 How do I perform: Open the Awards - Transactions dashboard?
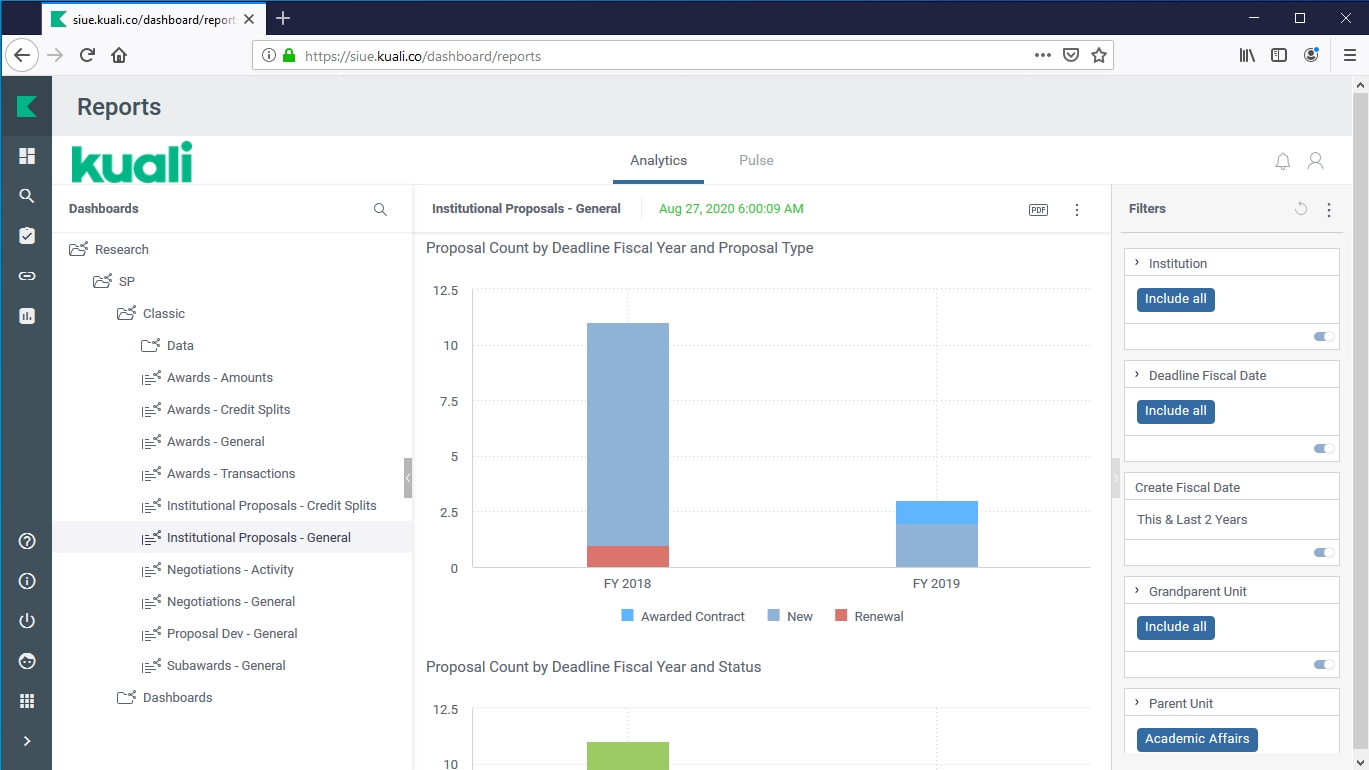(230, 473)
